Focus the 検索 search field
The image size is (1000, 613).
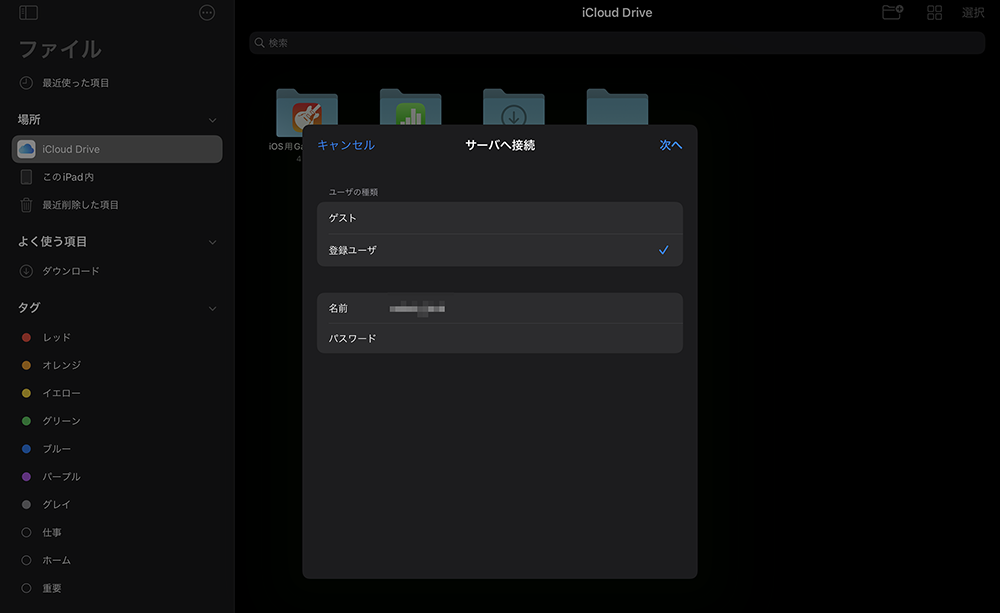pyautogui.click(x=616, y=43)
